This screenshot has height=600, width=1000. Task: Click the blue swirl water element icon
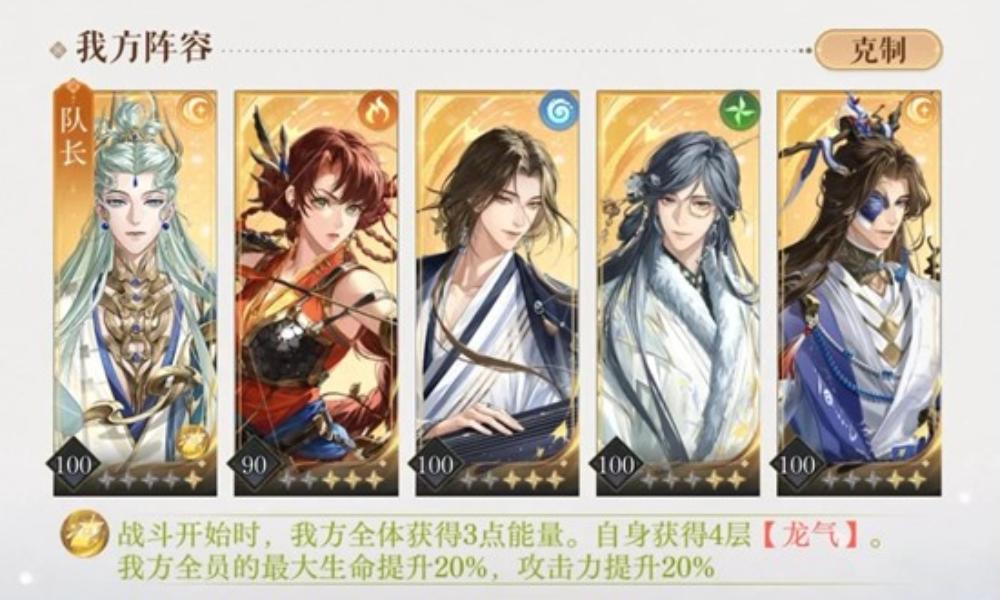[558, 112]
